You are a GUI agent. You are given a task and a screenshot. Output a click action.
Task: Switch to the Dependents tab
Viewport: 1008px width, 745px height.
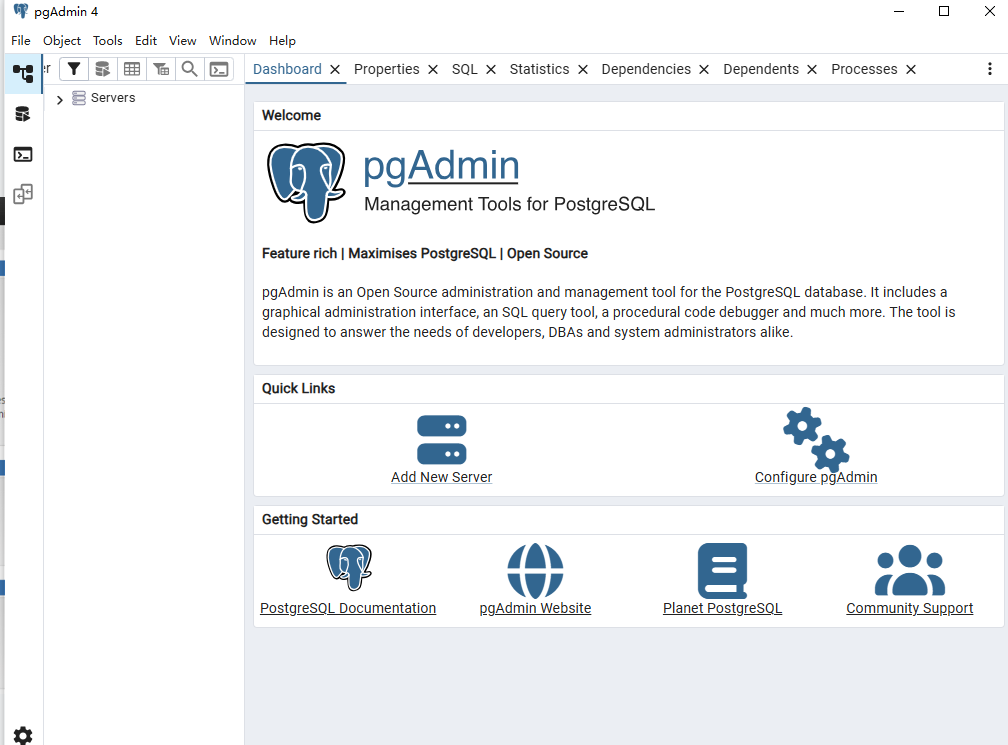click(x=761, y=69)
